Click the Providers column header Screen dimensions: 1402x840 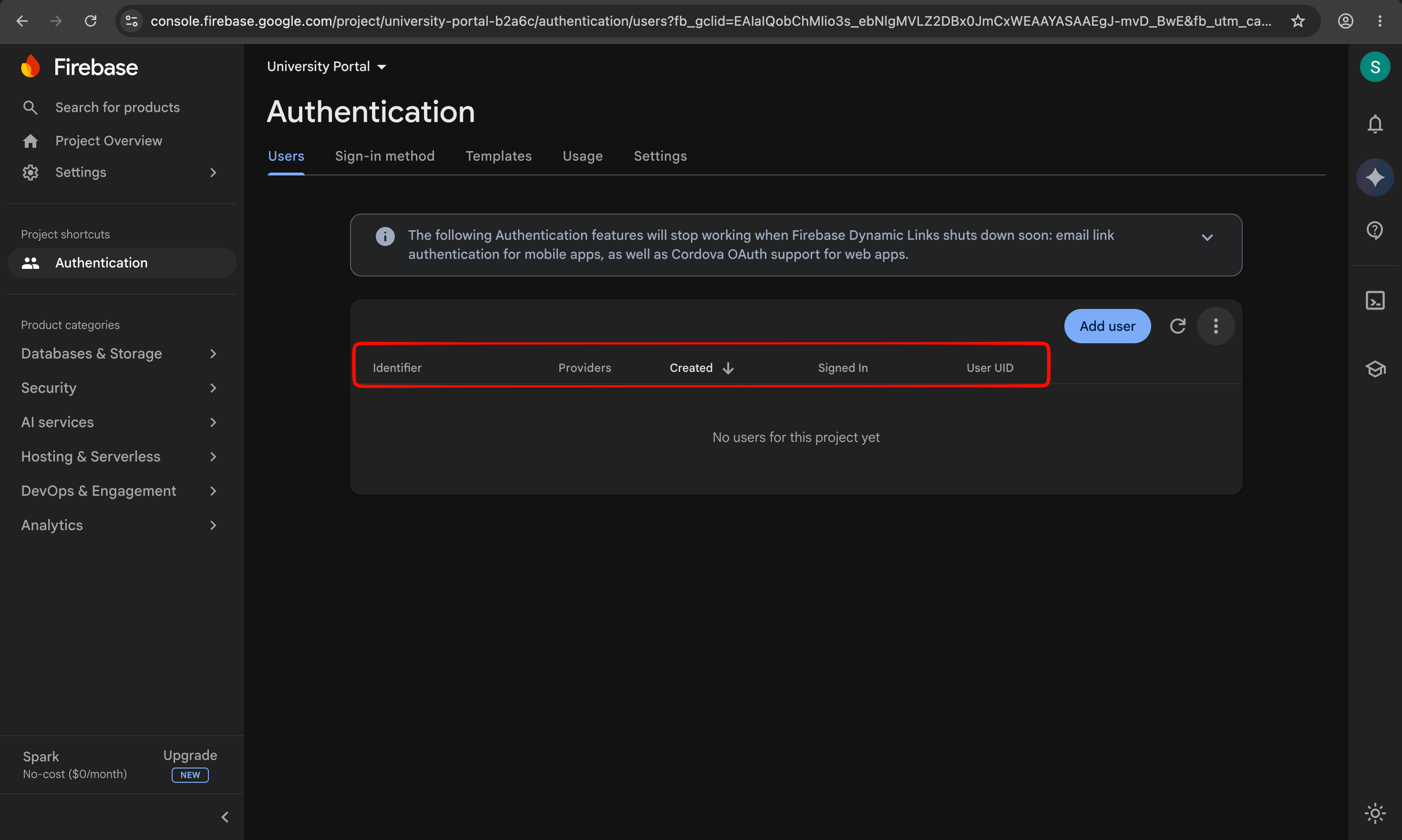click(x=584, y=368)
